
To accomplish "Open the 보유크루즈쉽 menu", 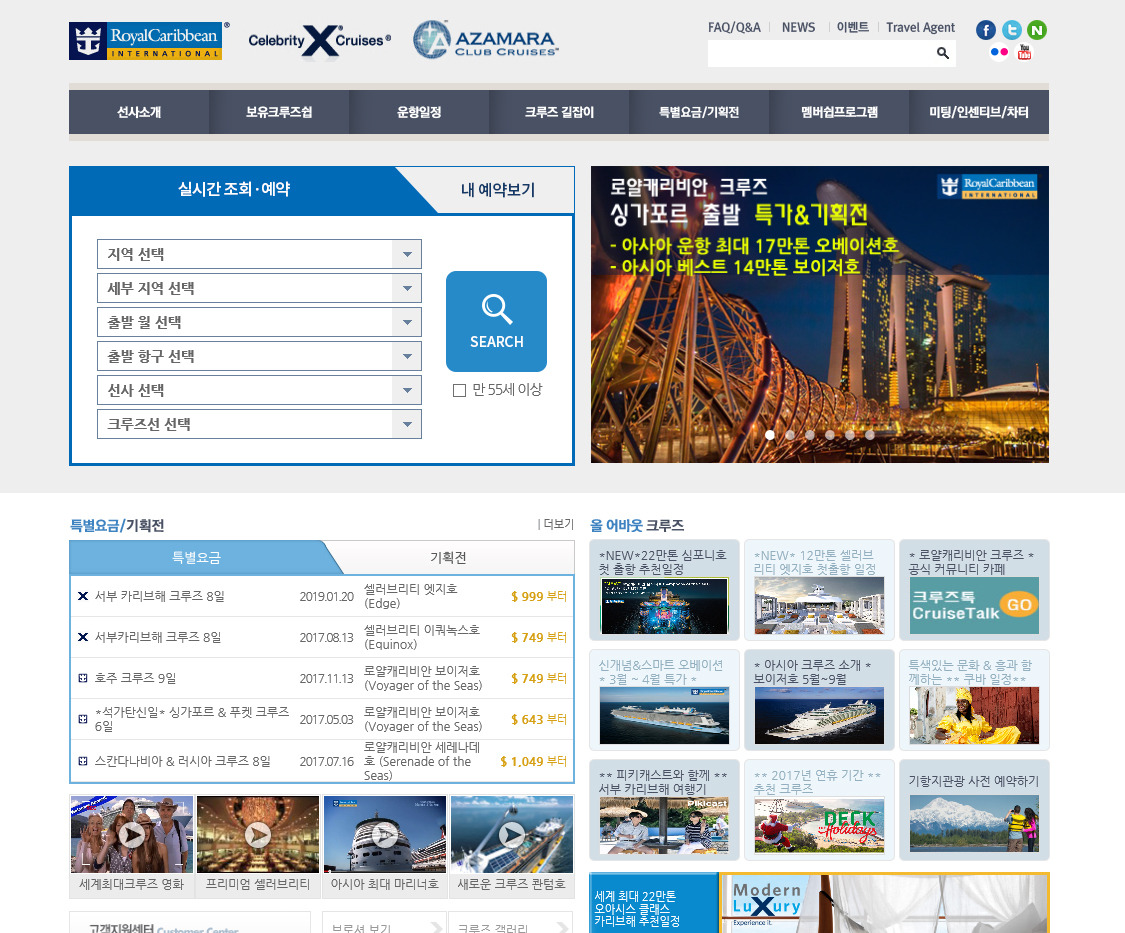I will coord(279,112).
